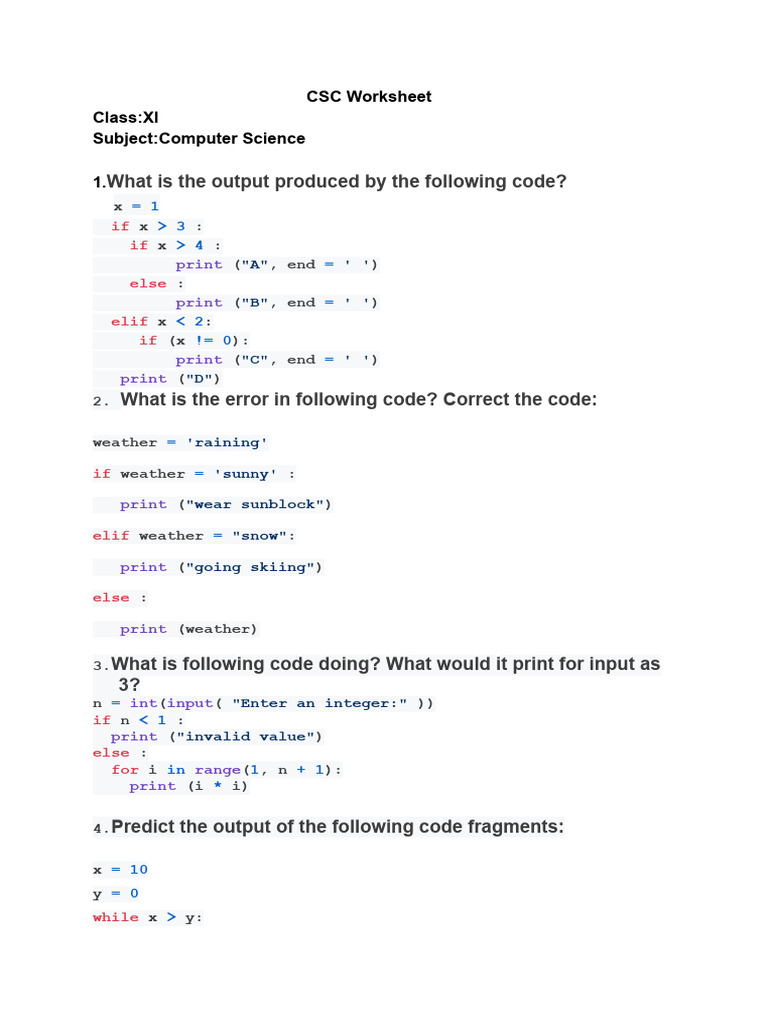Click the print "going skiing" line
The width and height of the screenshot is (768, 1024).
[x=221, y=567]
